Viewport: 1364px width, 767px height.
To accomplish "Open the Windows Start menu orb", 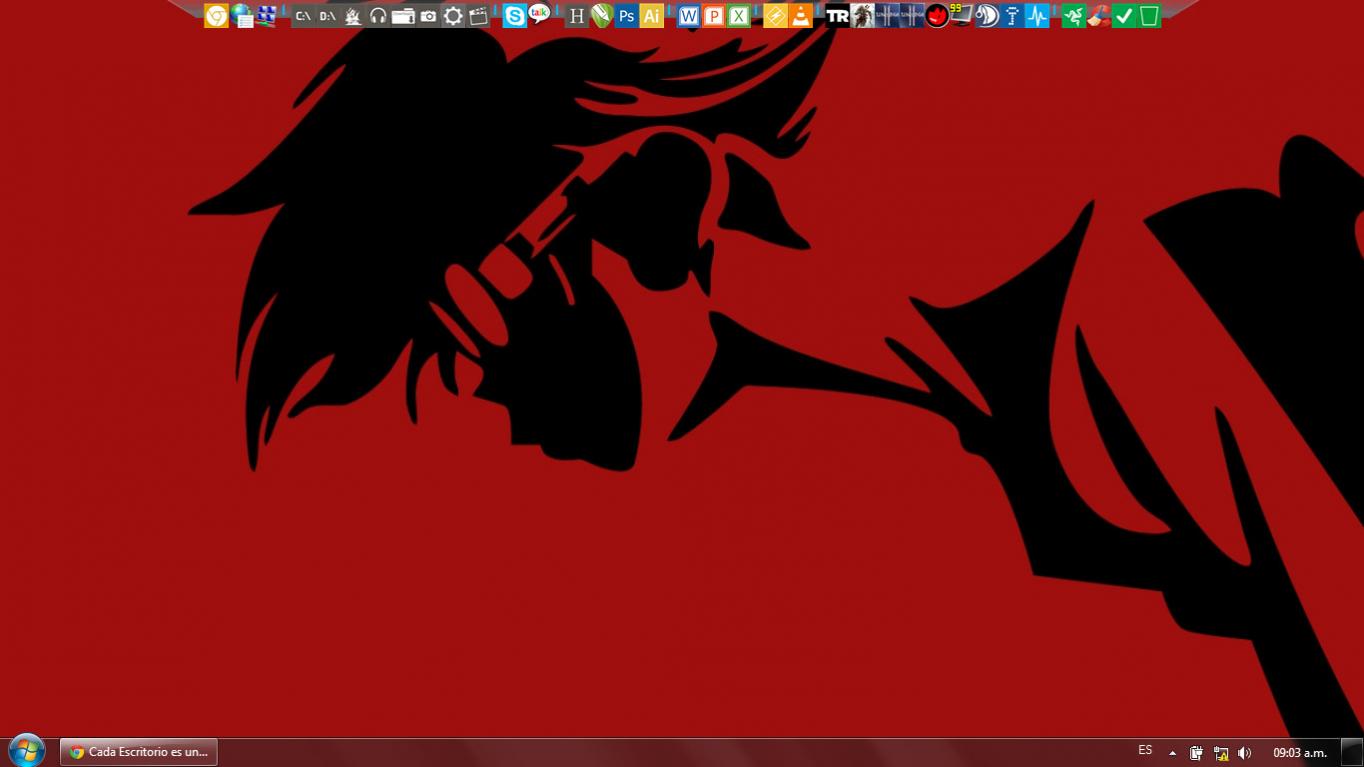I will pos(27,751).
